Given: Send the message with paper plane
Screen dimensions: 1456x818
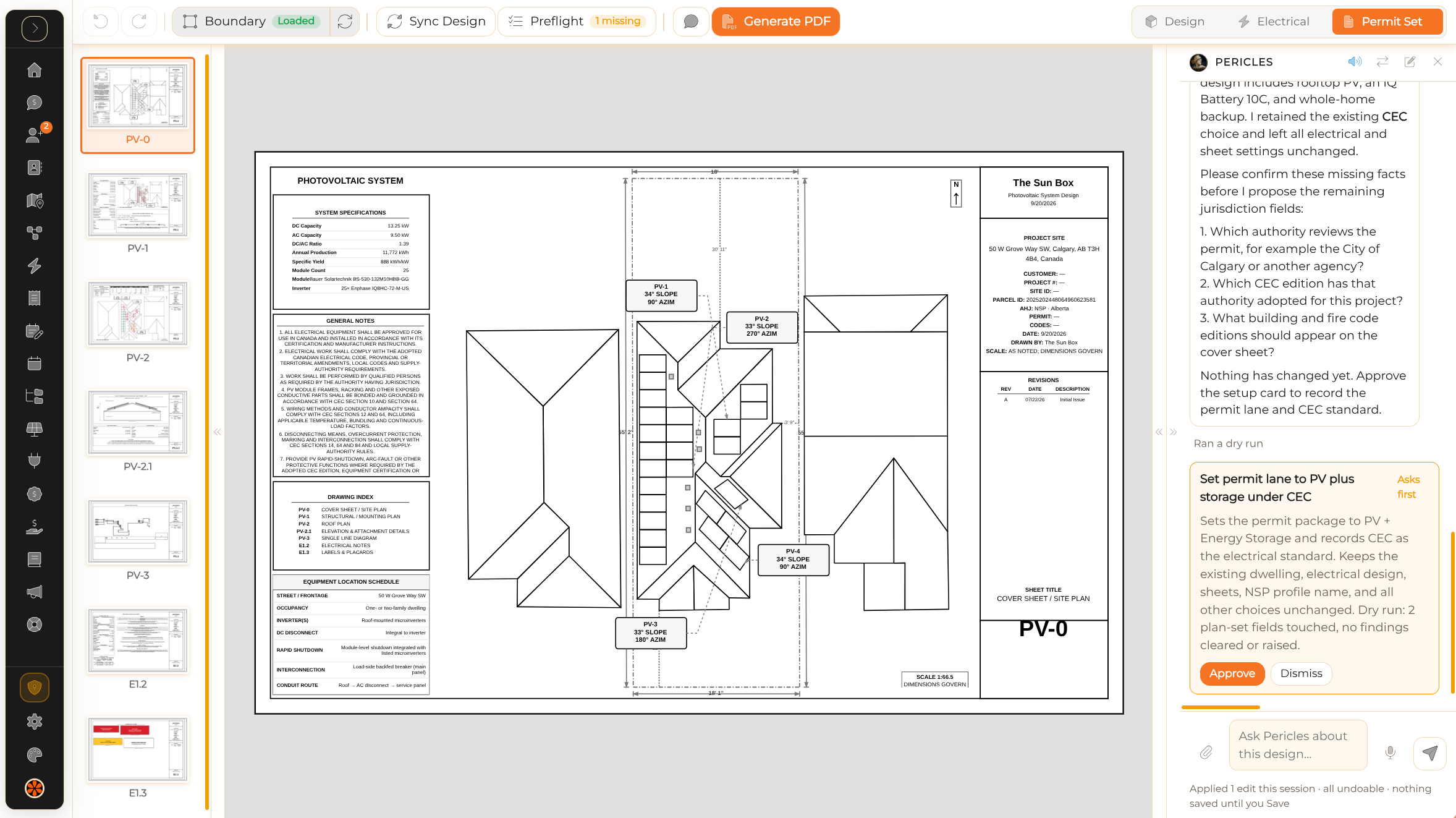Looking at the screenshot, I should click(1429, 752).
